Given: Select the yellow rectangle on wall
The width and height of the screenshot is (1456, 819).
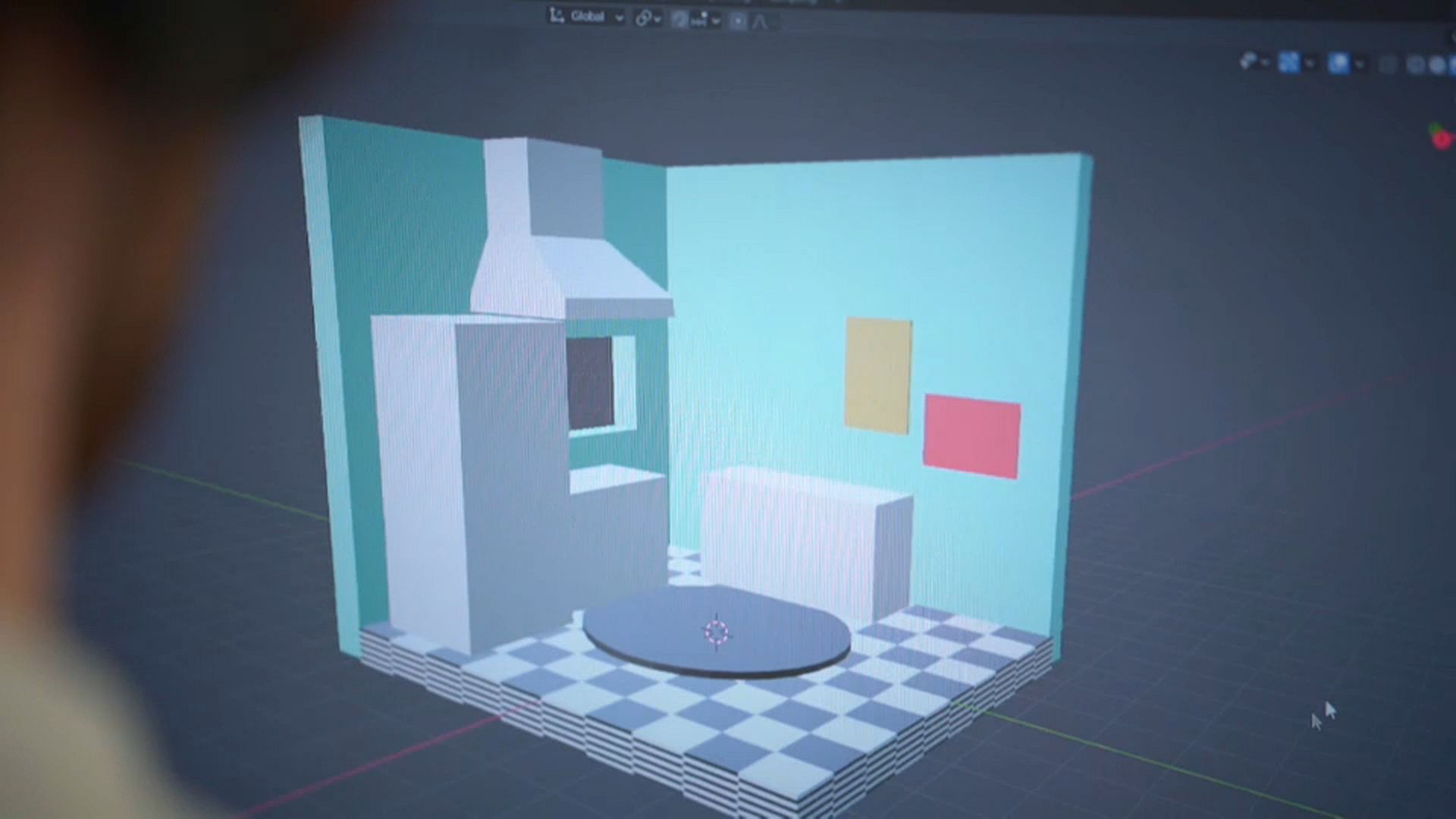Looking at the screenshot, I should tap(878, 375).
